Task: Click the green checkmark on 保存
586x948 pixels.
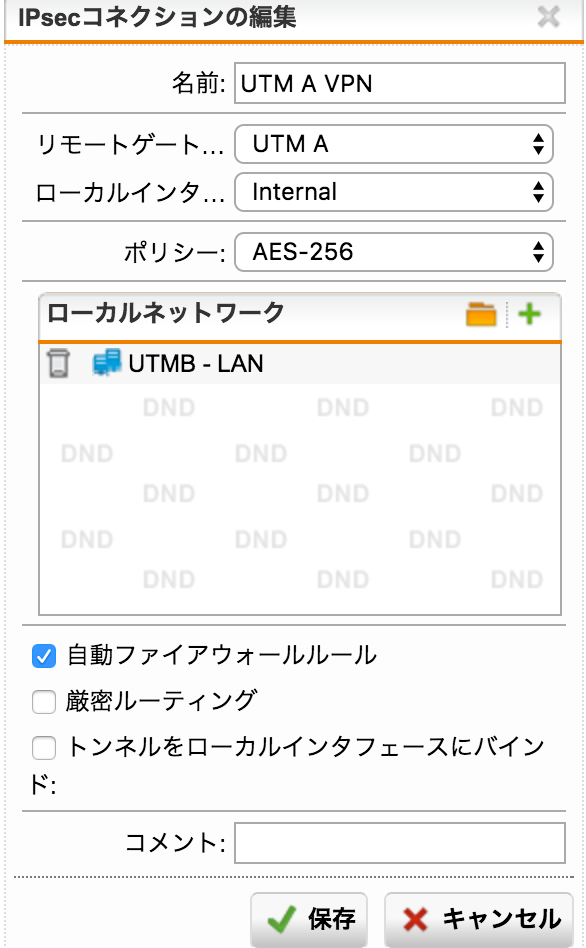Action: coord(282,919)
